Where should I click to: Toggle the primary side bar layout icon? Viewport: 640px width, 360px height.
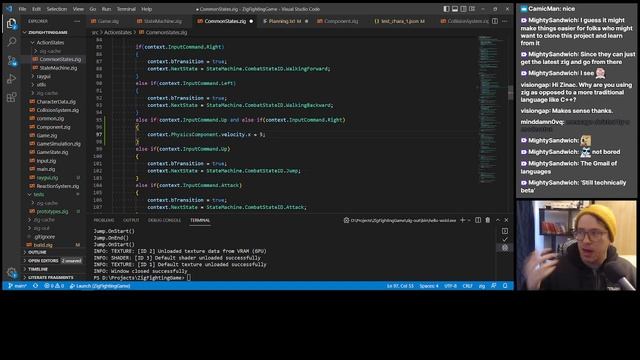coord(446,9)
